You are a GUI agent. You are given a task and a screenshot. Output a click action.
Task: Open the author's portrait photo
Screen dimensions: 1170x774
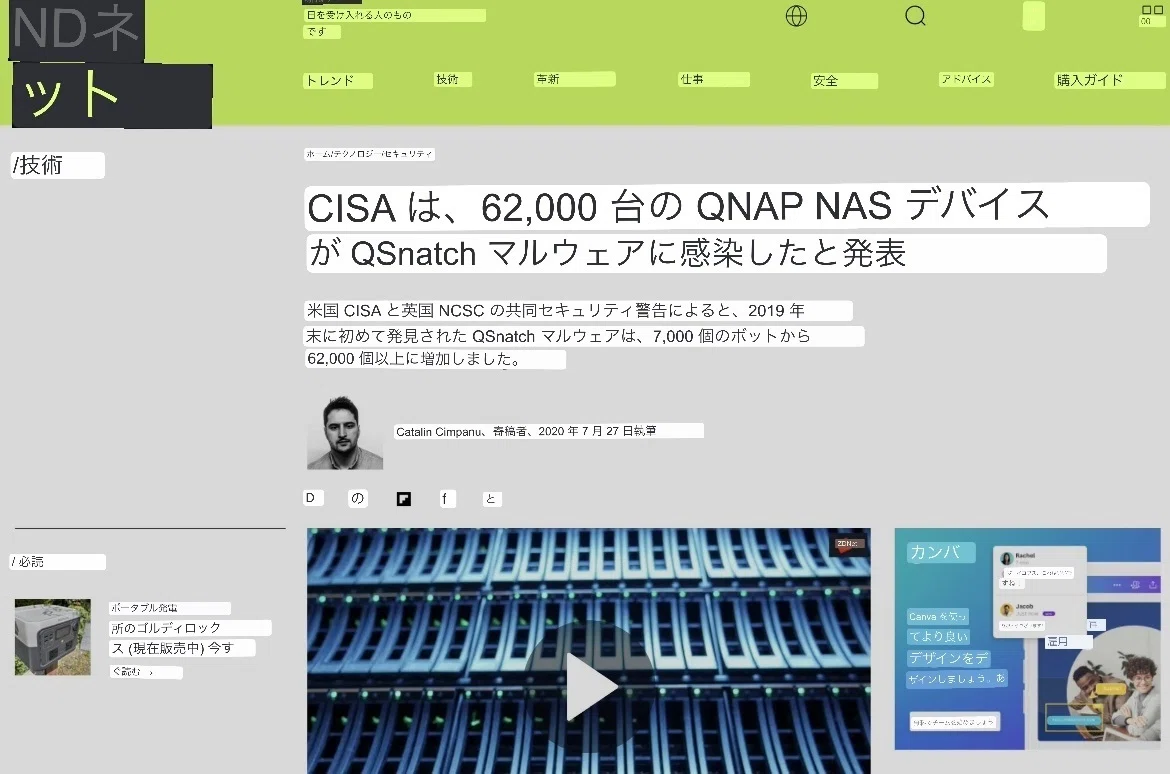(345, 432)
